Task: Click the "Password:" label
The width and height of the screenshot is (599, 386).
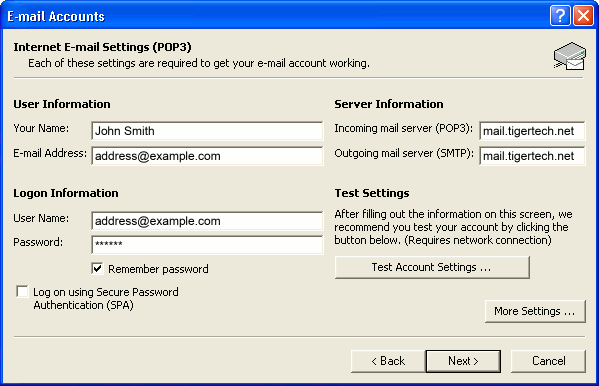Action: click(x=38, y=242)
